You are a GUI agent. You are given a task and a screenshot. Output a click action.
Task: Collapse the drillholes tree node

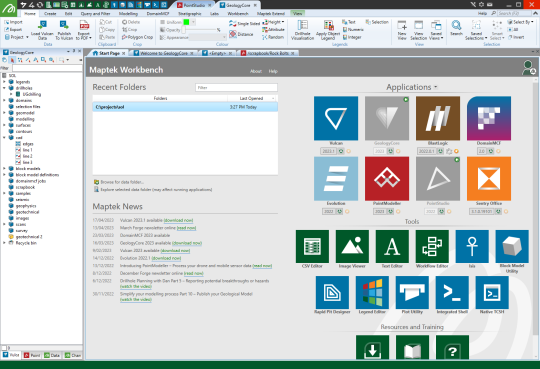(x=4, y=88)
